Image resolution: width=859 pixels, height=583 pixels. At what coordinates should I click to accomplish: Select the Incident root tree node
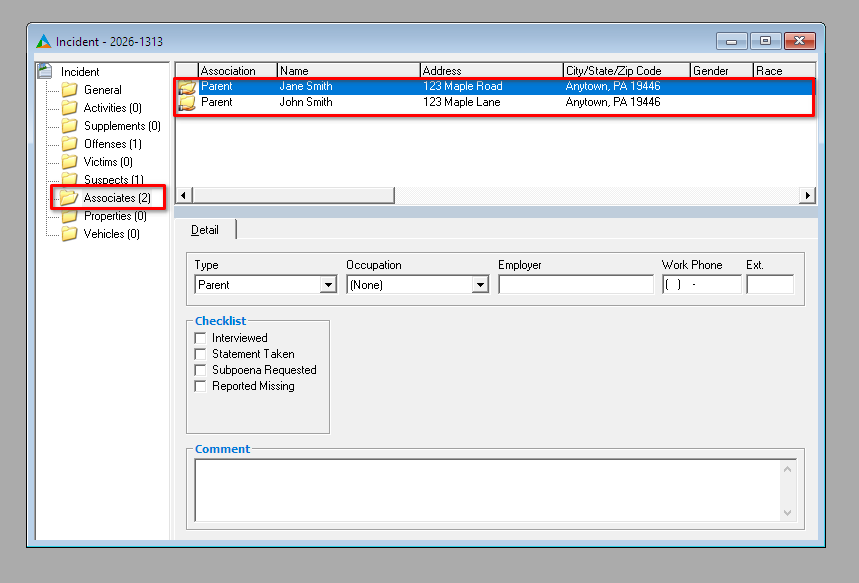click(x=80, y=72)
